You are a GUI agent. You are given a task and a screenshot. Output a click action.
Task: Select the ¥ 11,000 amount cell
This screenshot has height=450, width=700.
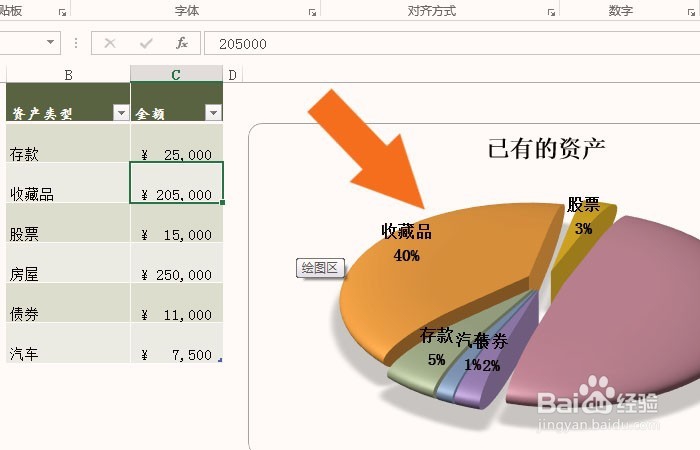(x=176, y=303)
